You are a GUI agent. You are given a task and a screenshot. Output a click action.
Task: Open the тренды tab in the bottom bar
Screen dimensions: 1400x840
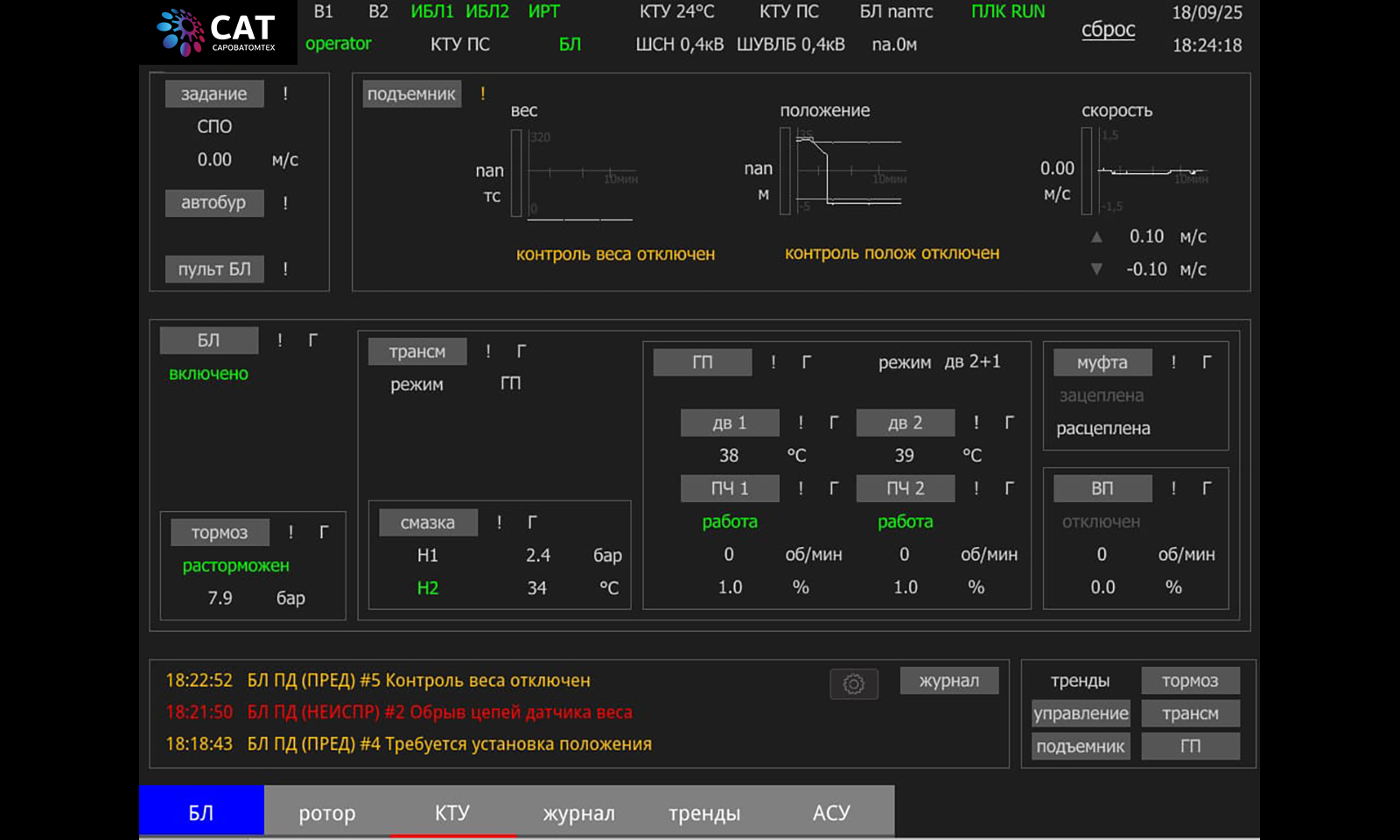click(x=704, y=813)
